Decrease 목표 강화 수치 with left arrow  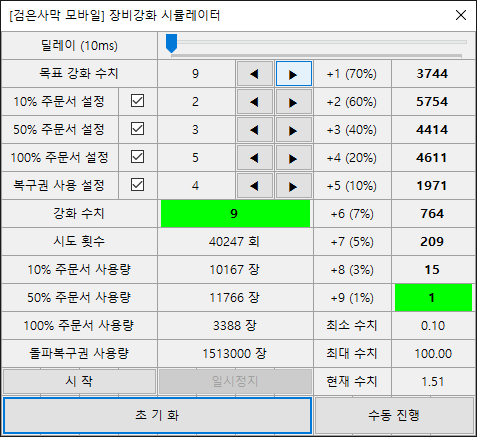point(255,74)
